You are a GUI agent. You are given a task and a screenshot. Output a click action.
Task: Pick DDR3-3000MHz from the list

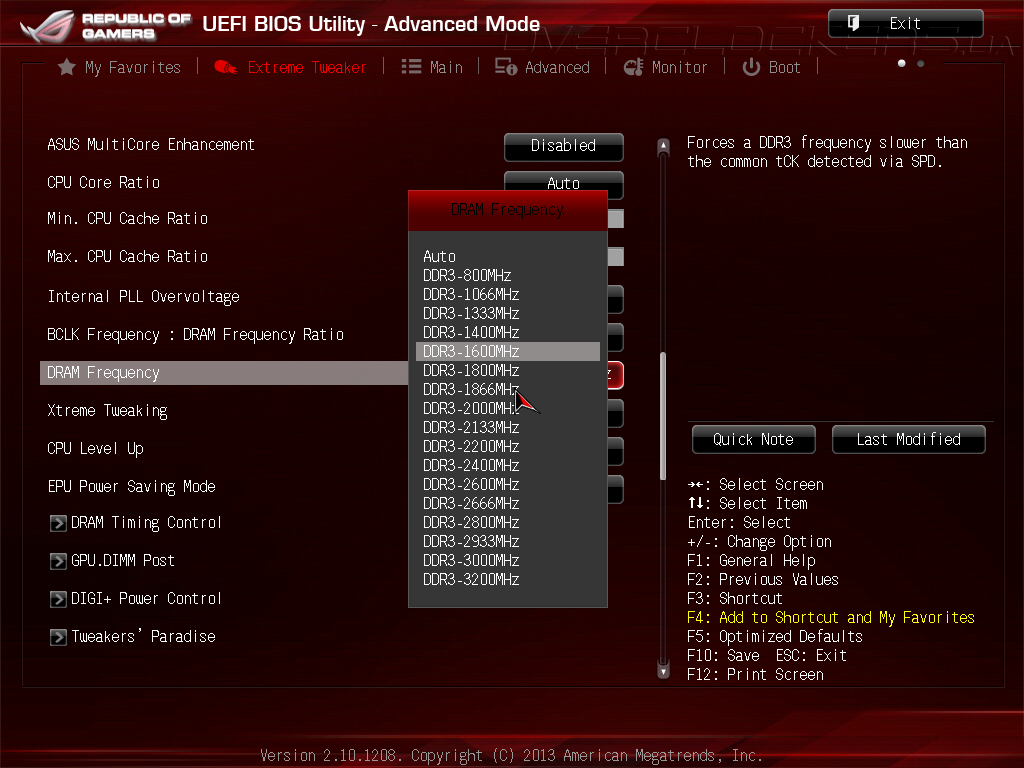click(507, 560)
